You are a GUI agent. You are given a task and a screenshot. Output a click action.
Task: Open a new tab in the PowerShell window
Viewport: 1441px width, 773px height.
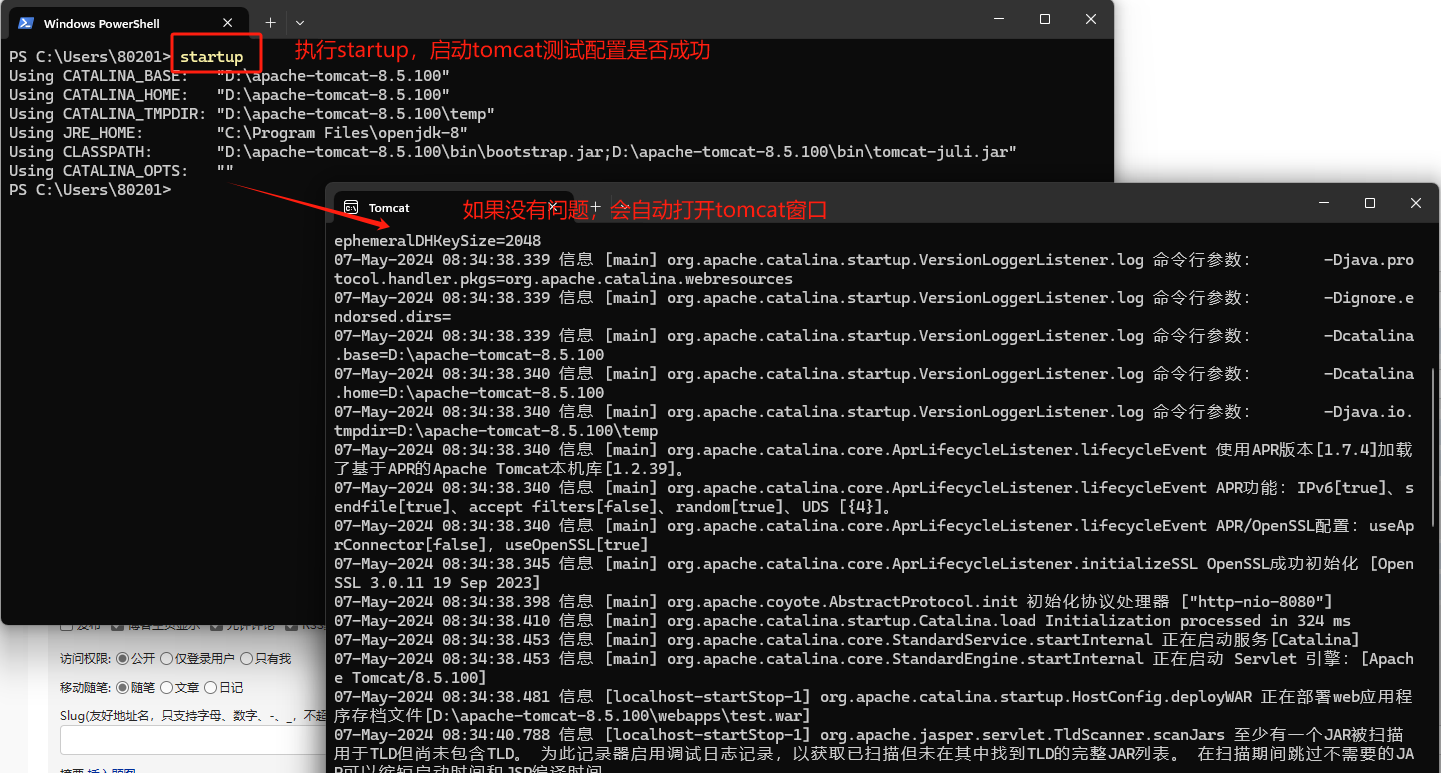click(270, 22)
